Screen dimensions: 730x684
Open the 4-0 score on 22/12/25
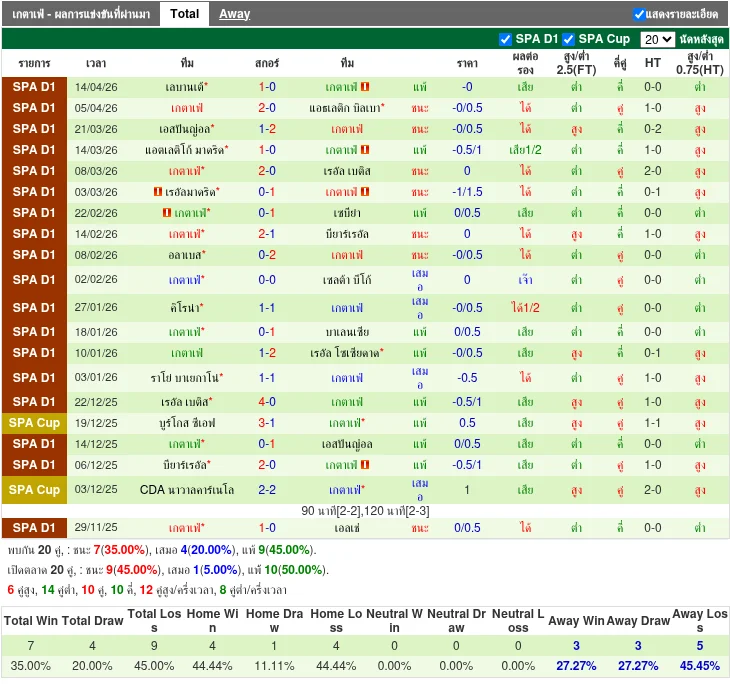coord(267,402)
